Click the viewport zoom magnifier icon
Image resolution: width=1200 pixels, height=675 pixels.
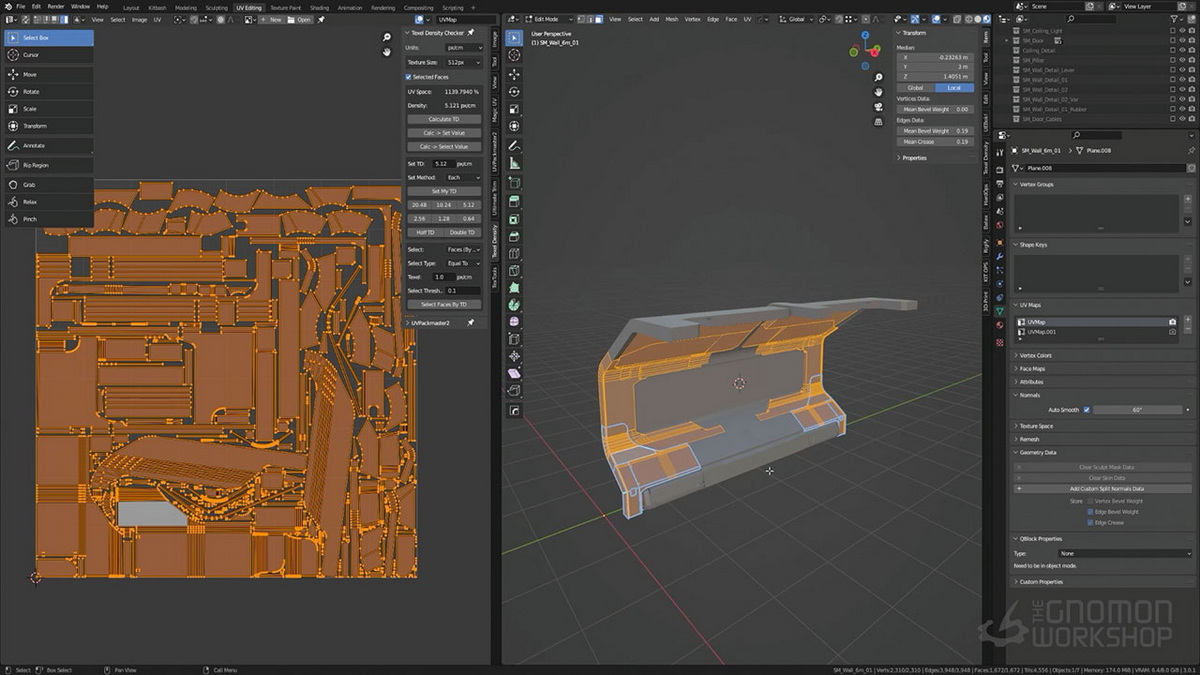pos(877,79)
